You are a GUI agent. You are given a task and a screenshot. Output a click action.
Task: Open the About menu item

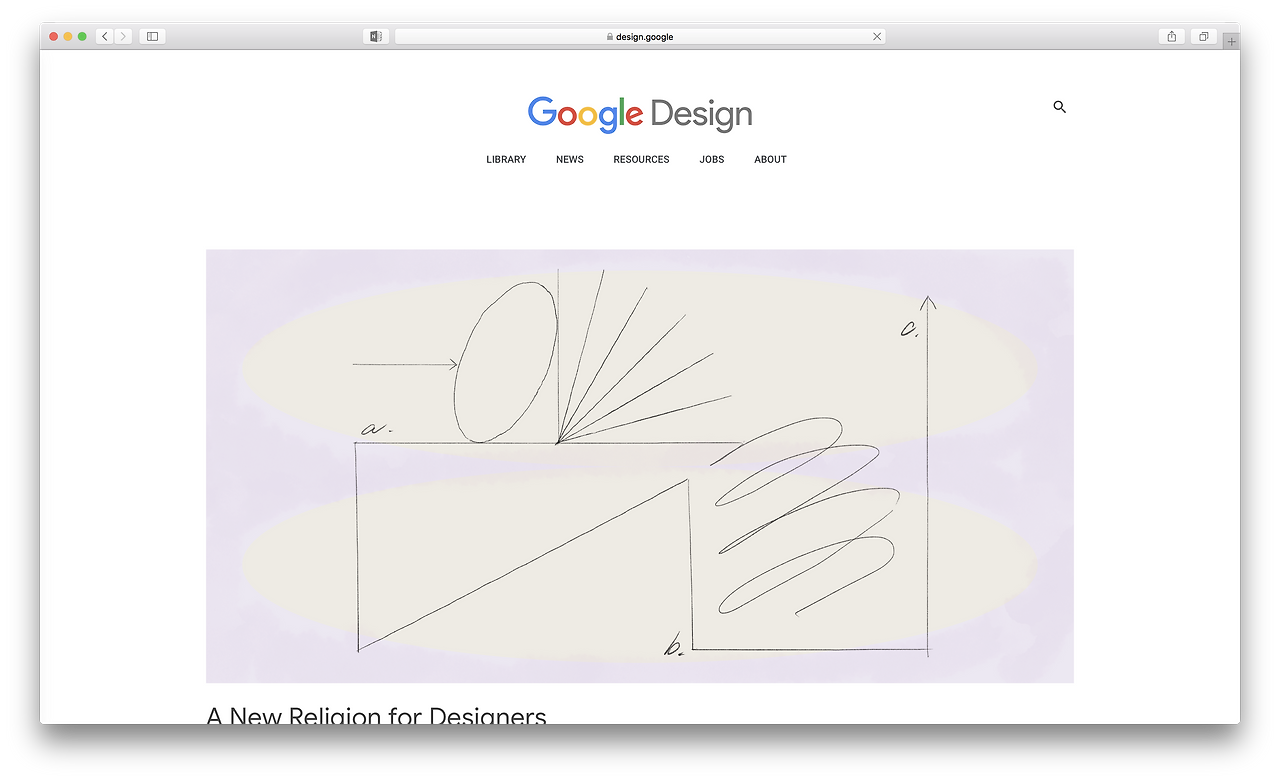770,159
